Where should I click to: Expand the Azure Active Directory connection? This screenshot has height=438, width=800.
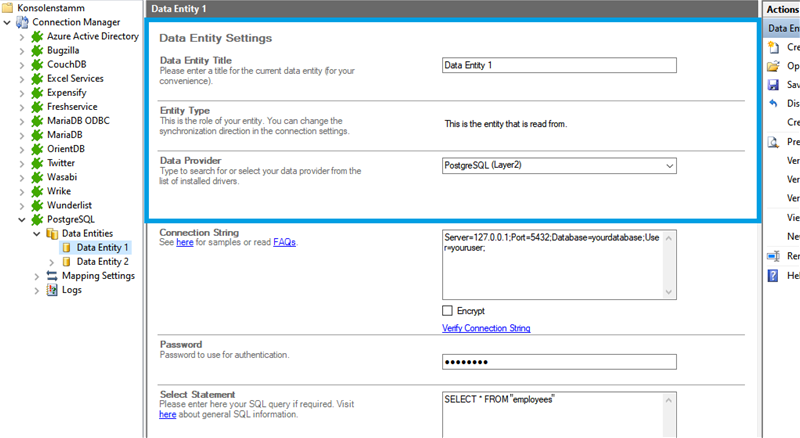point(23,36)
